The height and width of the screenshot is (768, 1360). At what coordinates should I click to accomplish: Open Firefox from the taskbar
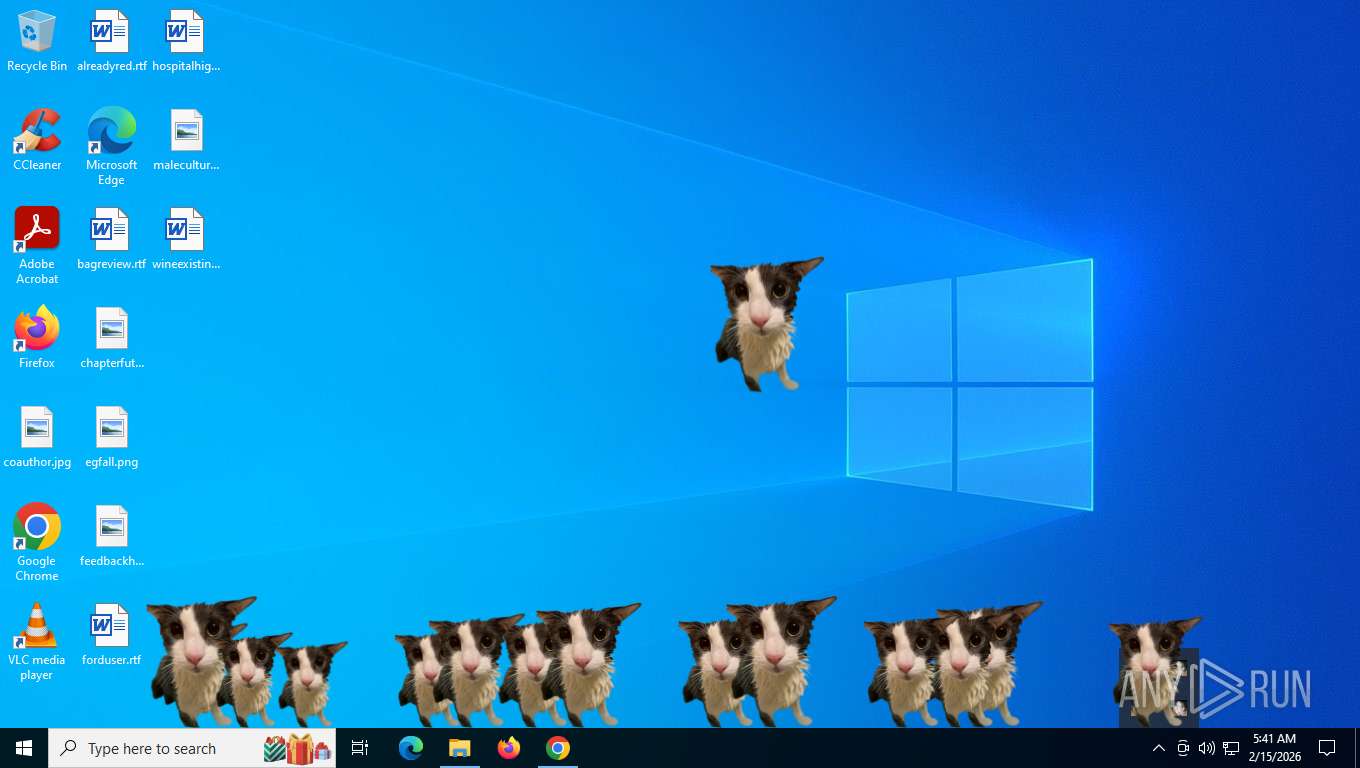(509, 748)
